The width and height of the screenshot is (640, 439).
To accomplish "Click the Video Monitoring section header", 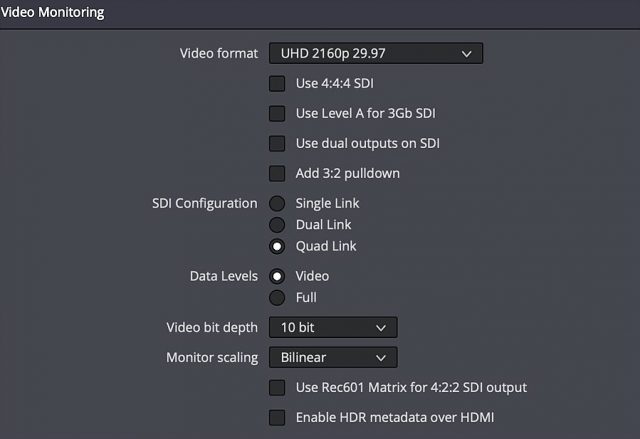I will click(x=52, y=12).
